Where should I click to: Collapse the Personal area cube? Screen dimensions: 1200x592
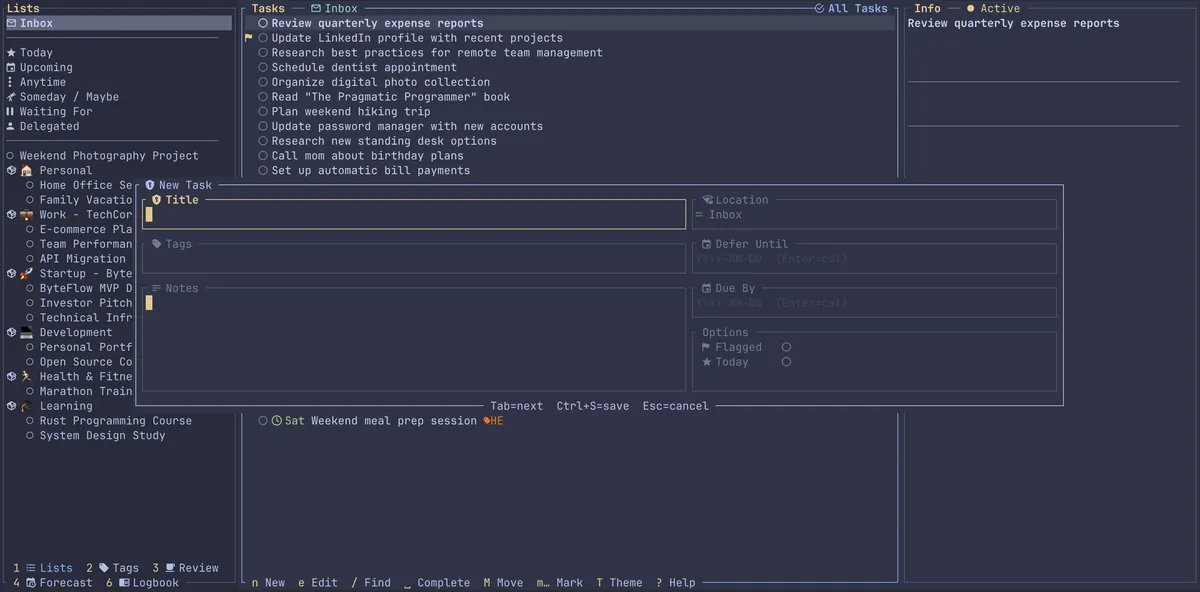pos(11,171)
